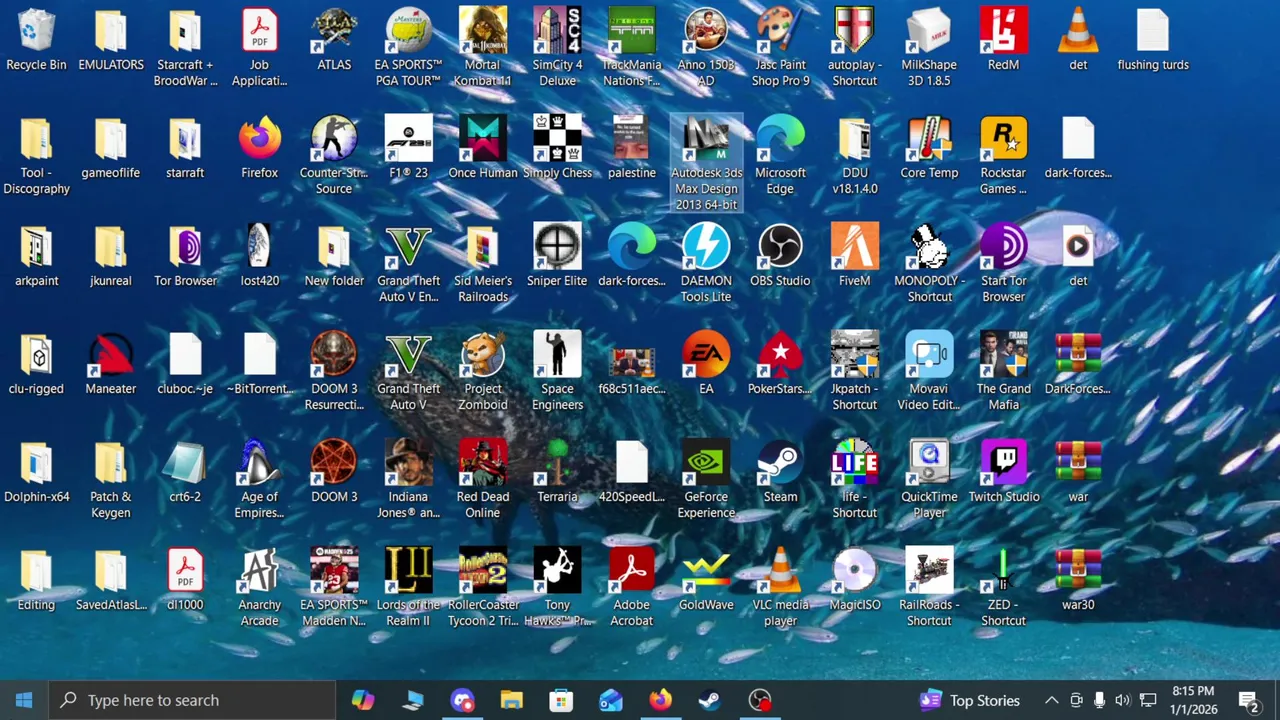Screen dimensions: 1280x720
Task: Open the Recycle Bin
Action: [x=36, y=40]
